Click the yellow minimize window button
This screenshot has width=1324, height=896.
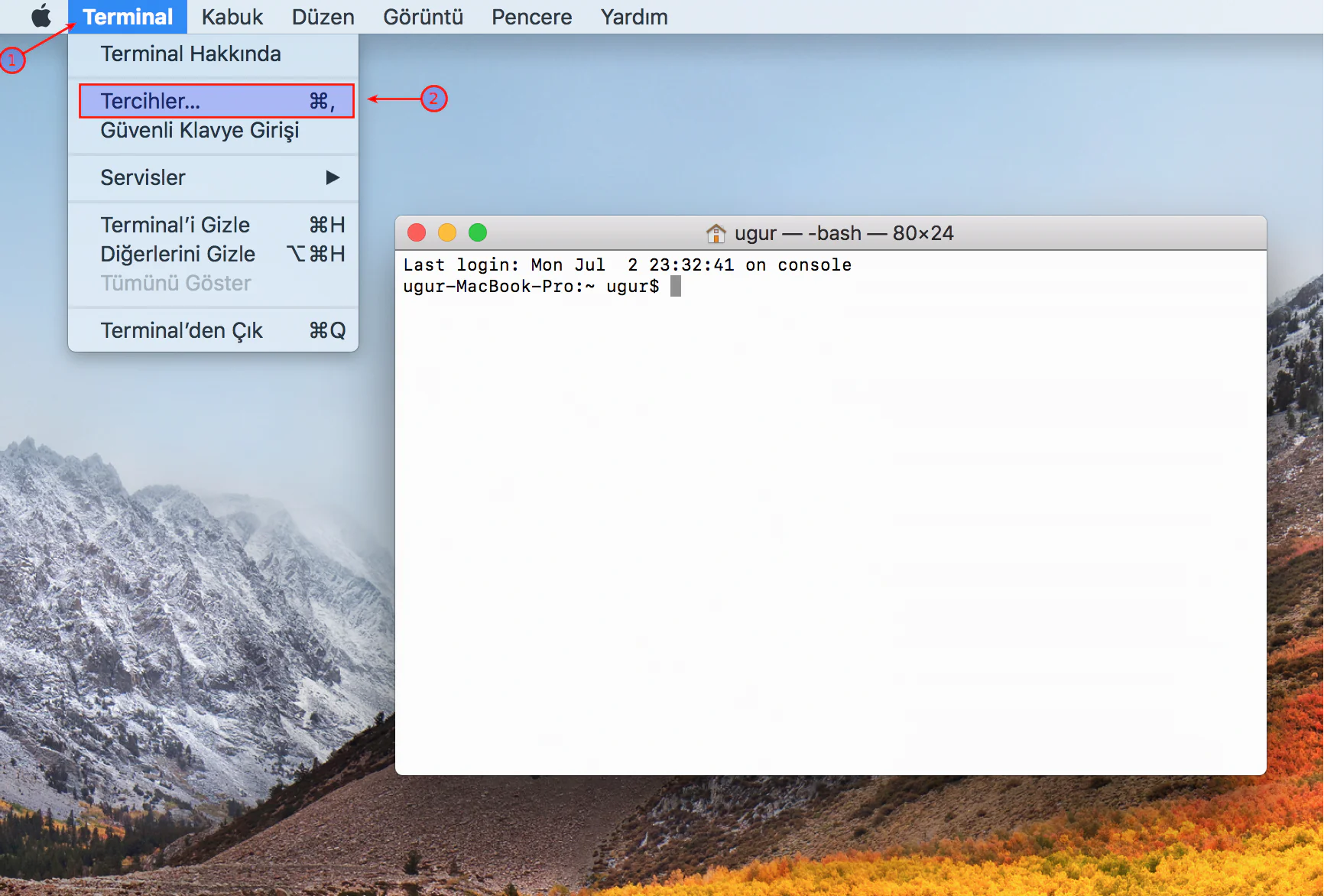(x=447, y=232)
